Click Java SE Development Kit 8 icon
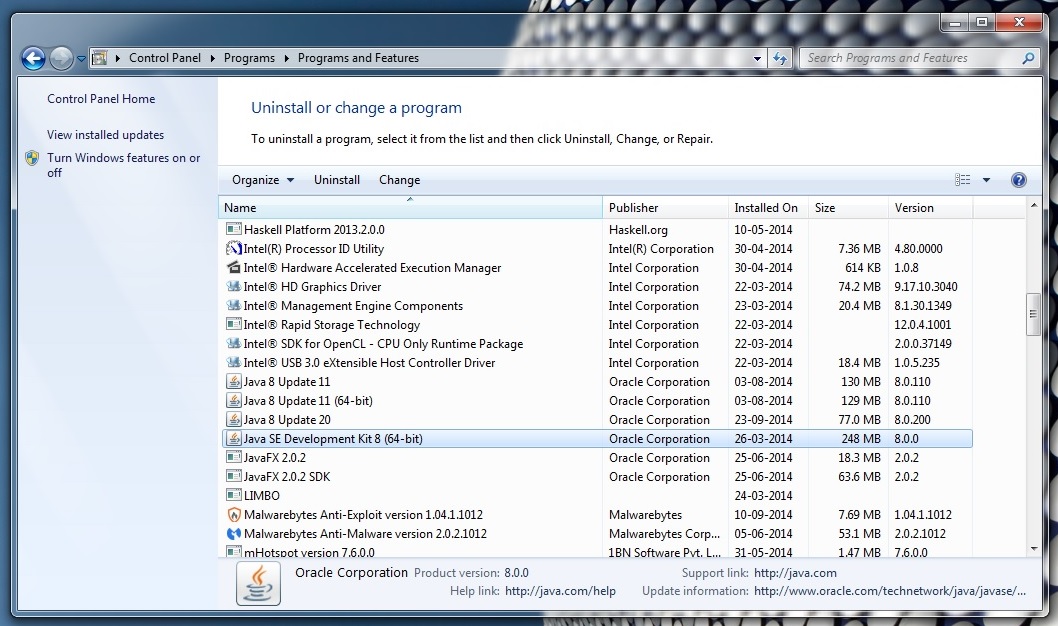This screenshot has width=1058, height=626. pyautogui.click(x=233, y=438)
